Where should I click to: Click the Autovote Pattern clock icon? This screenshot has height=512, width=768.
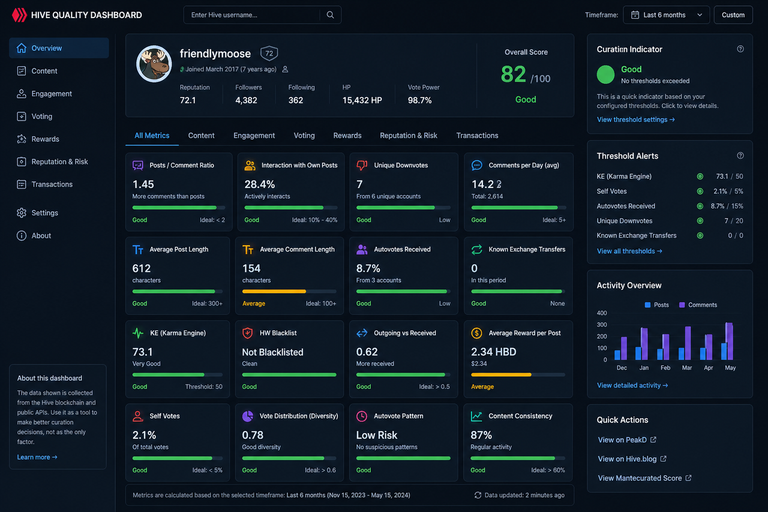point(362,416)
